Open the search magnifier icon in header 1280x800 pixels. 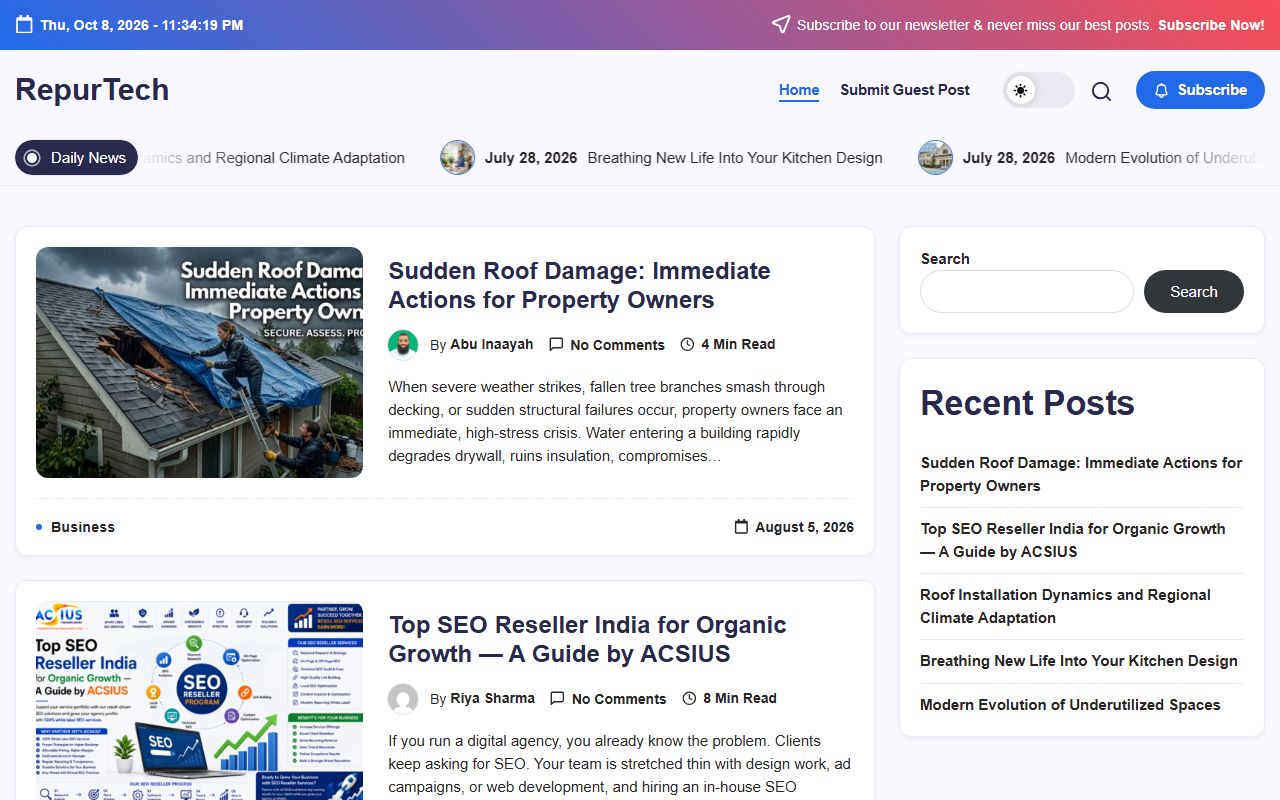click(1101, 91)
